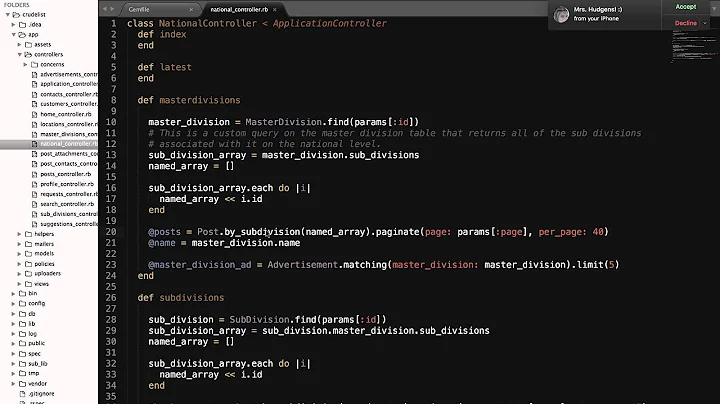Click the public folder icon
The height and width of the screenshot is (404, 720).
pyautogui.click(x=22, y=343)
